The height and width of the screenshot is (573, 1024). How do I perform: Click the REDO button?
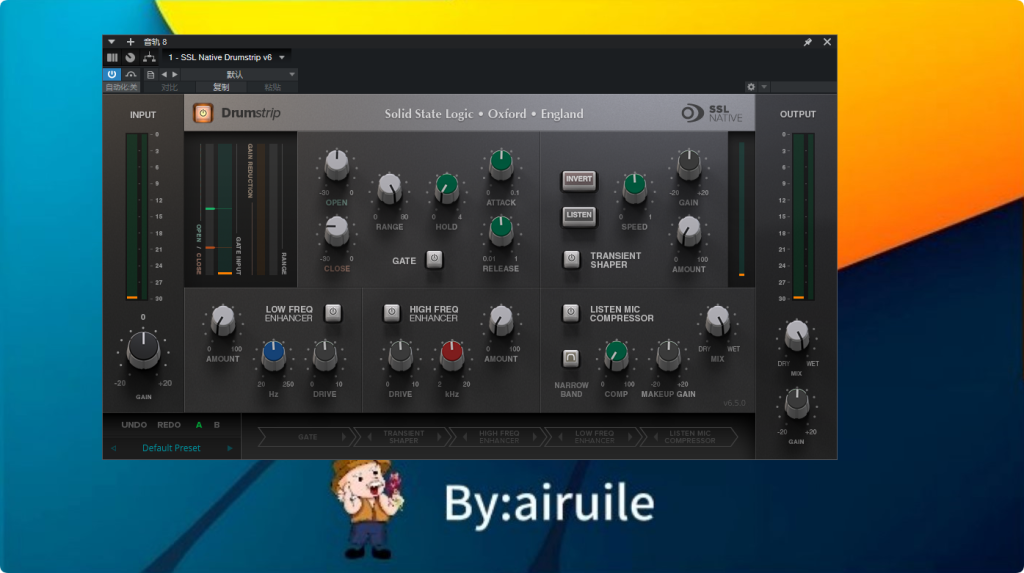click(x=168, y=425)
